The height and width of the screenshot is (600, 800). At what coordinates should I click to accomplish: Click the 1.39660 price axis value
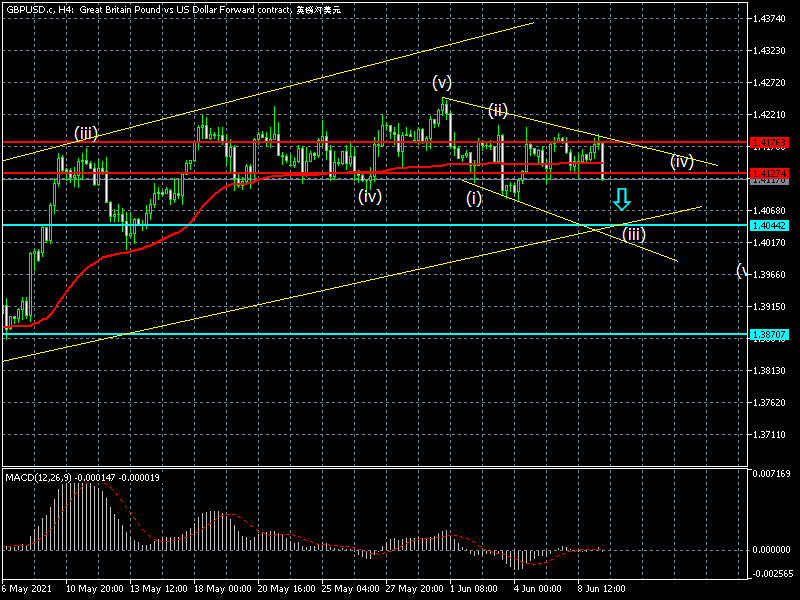click(769, 275)
